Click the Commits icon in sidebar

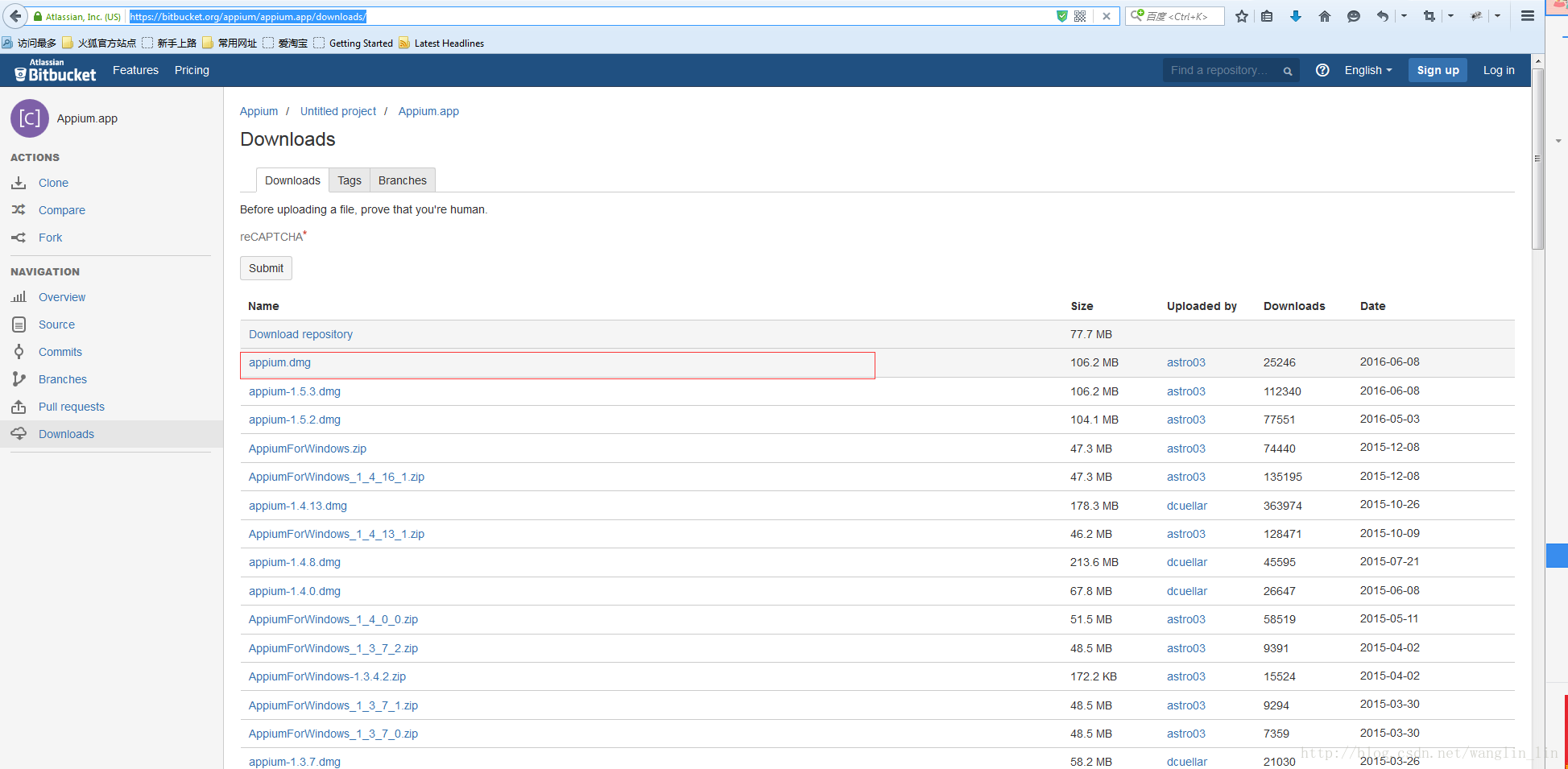(19, 352)
